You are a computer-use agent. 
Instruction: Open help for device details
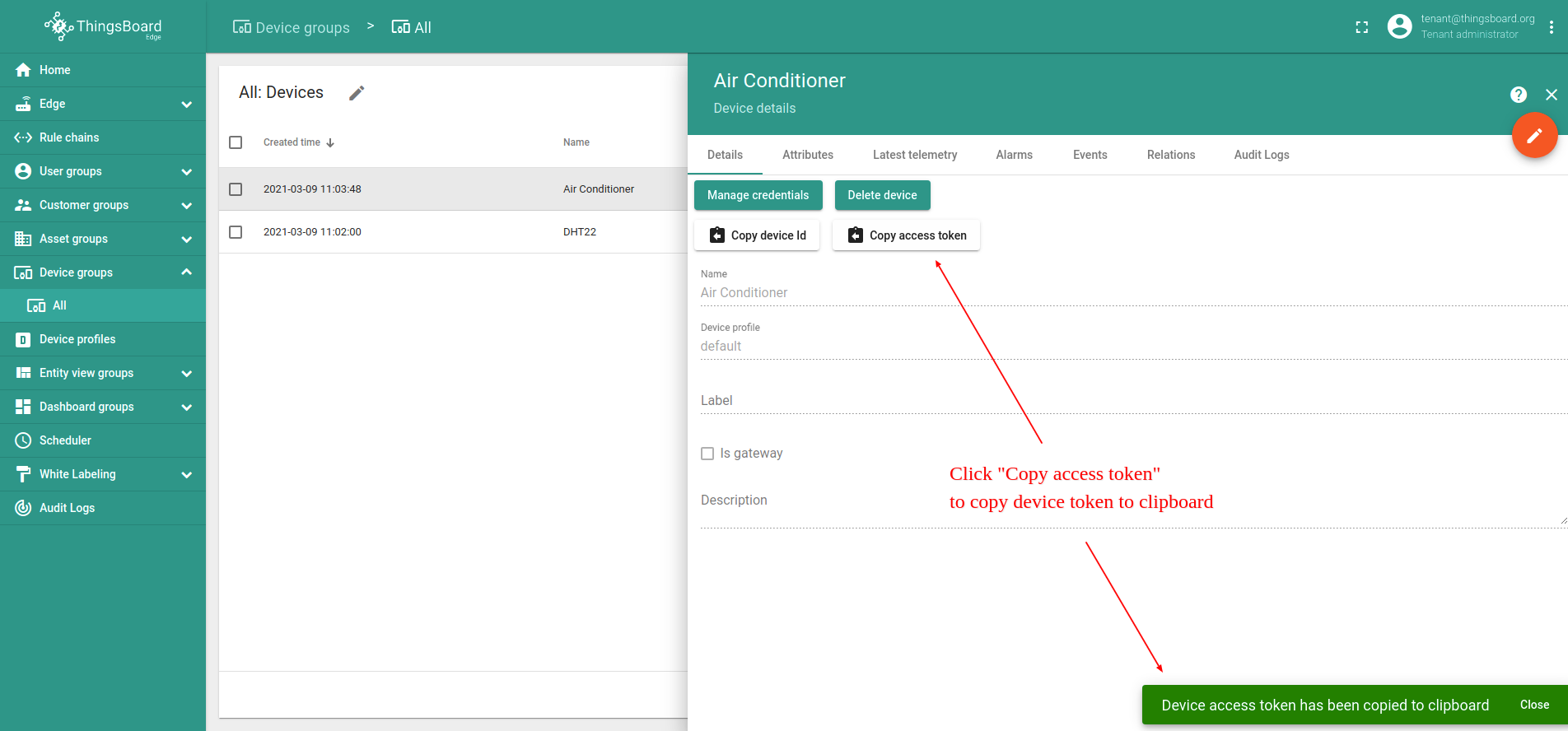pos(1519,95)
